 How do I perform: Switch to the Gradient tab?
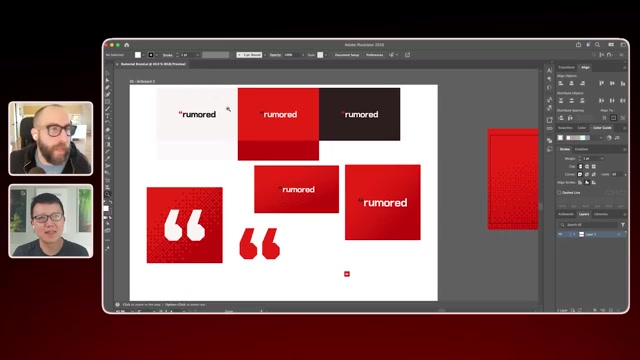581,149
